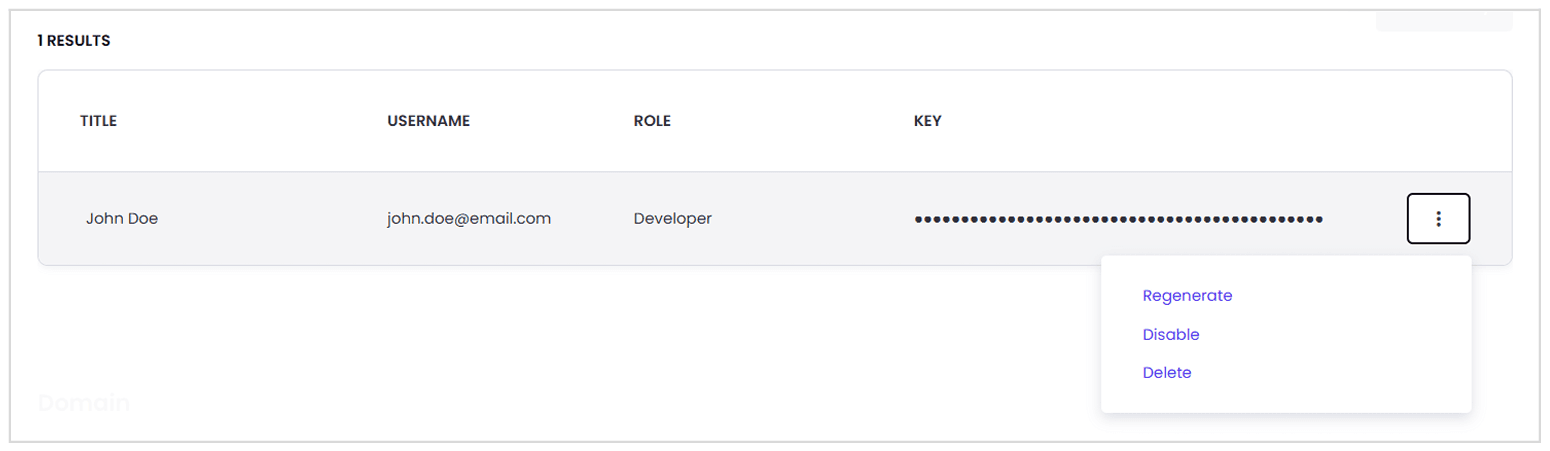Click the USERNAME column header
The width and height of the screenshot is (1550, 451).
coord(428,121)
